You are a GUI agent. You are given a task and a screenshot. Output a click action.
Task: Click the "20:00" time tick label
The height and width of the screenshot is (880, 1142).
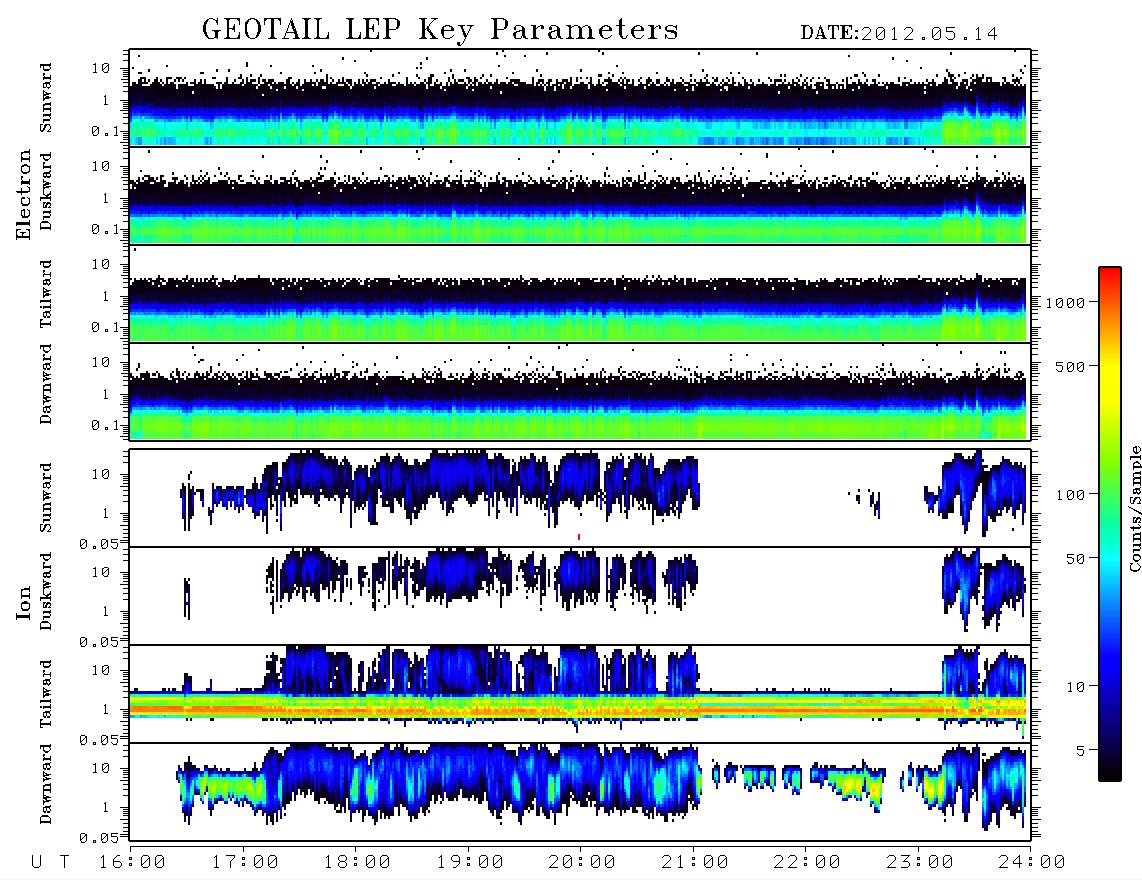pos(582,863)
